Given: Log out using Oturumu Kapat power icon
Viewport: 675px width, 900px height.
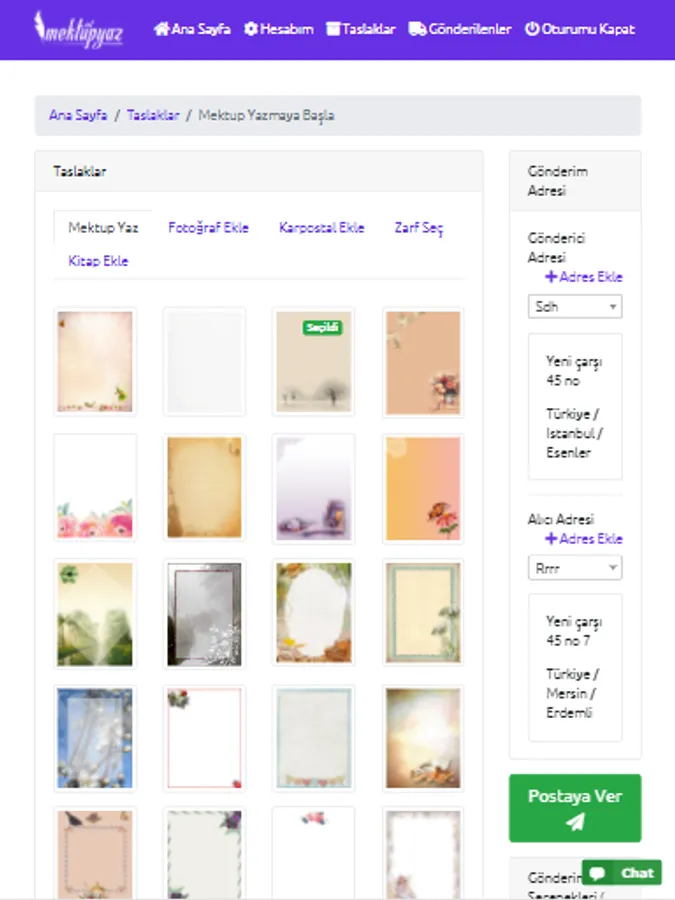Looking at the screenshot, I should coord(580,29).
